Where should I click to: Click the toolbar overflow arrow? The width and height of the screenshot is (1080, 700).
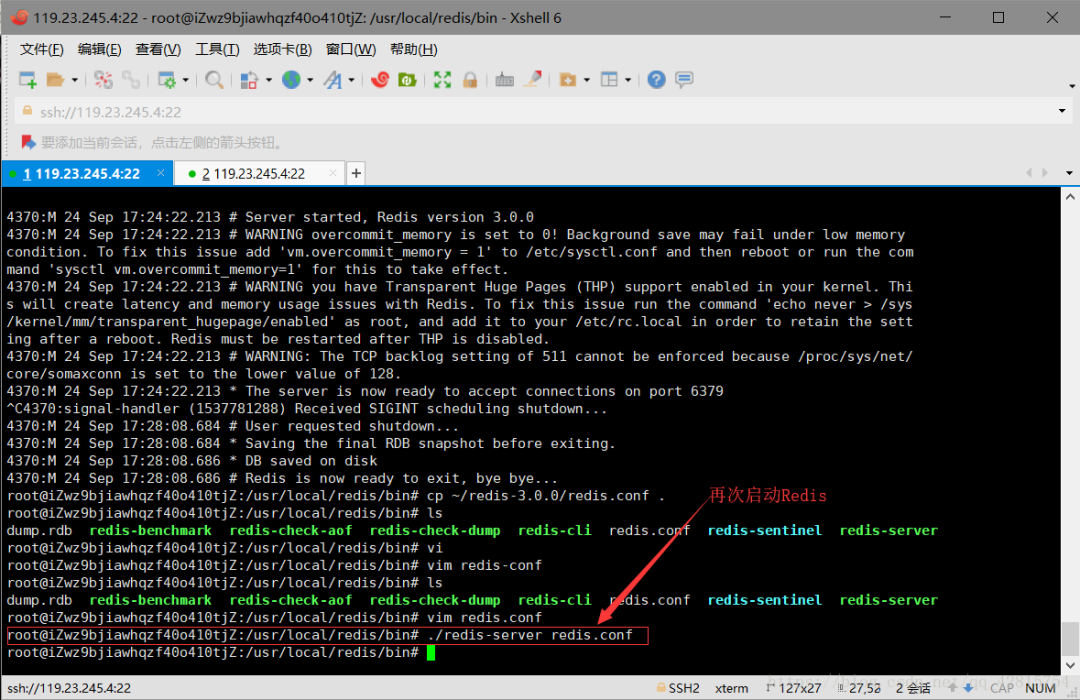click(1072, 86)
